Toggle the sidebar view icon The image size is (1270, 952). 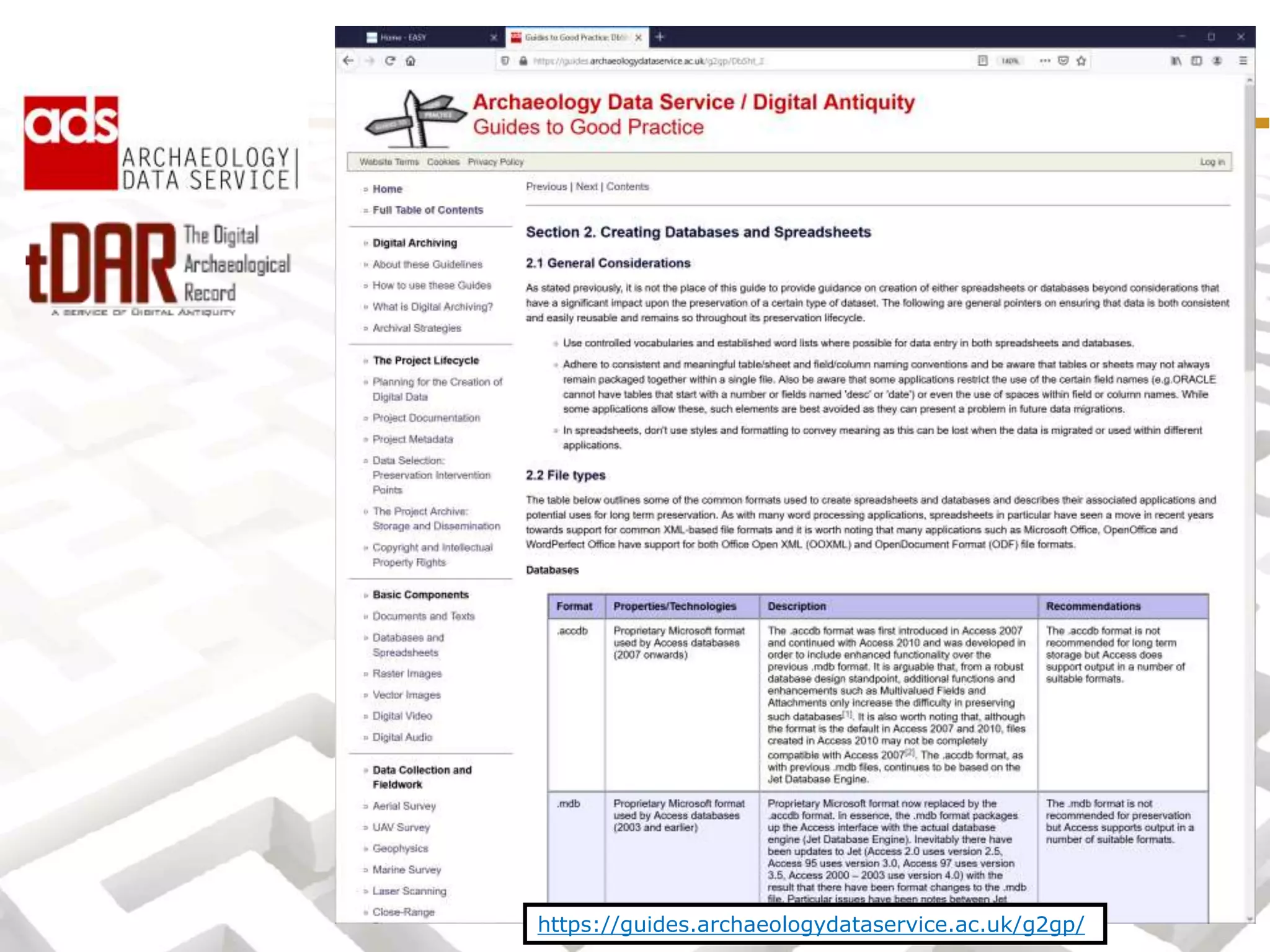[x=1197, y=61]
